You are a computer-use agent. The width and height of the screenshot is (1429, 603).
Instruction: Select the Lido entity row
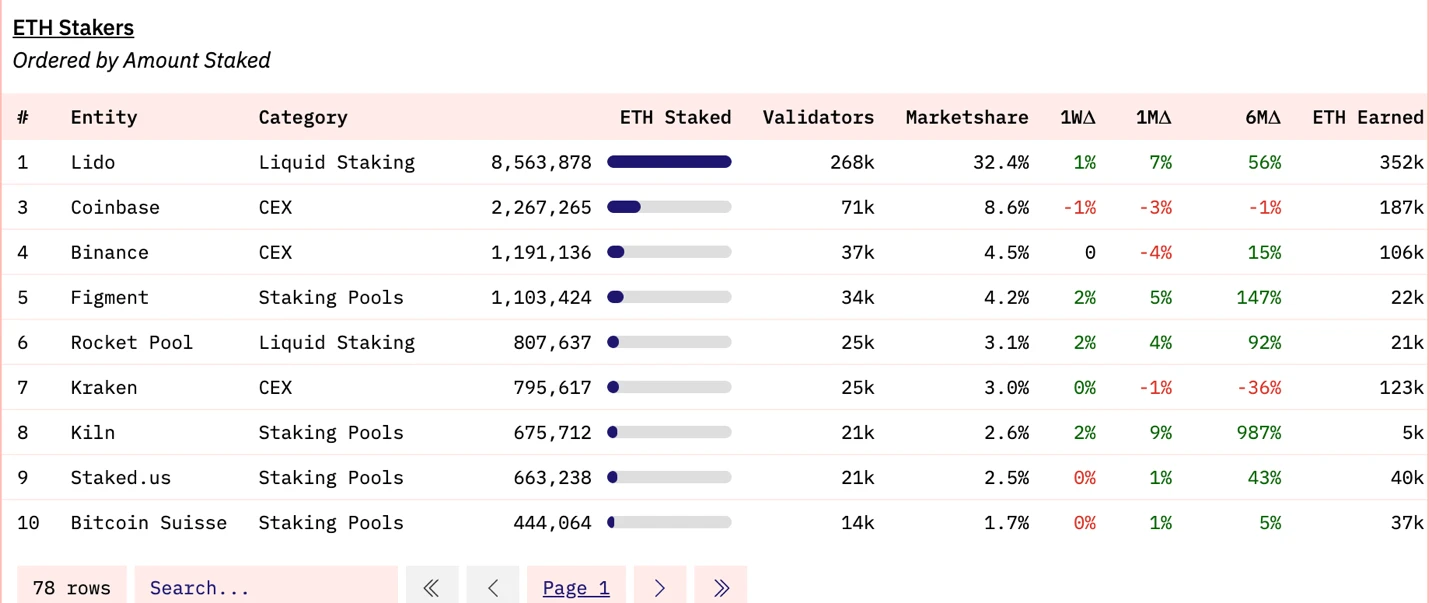pos(93,162)
